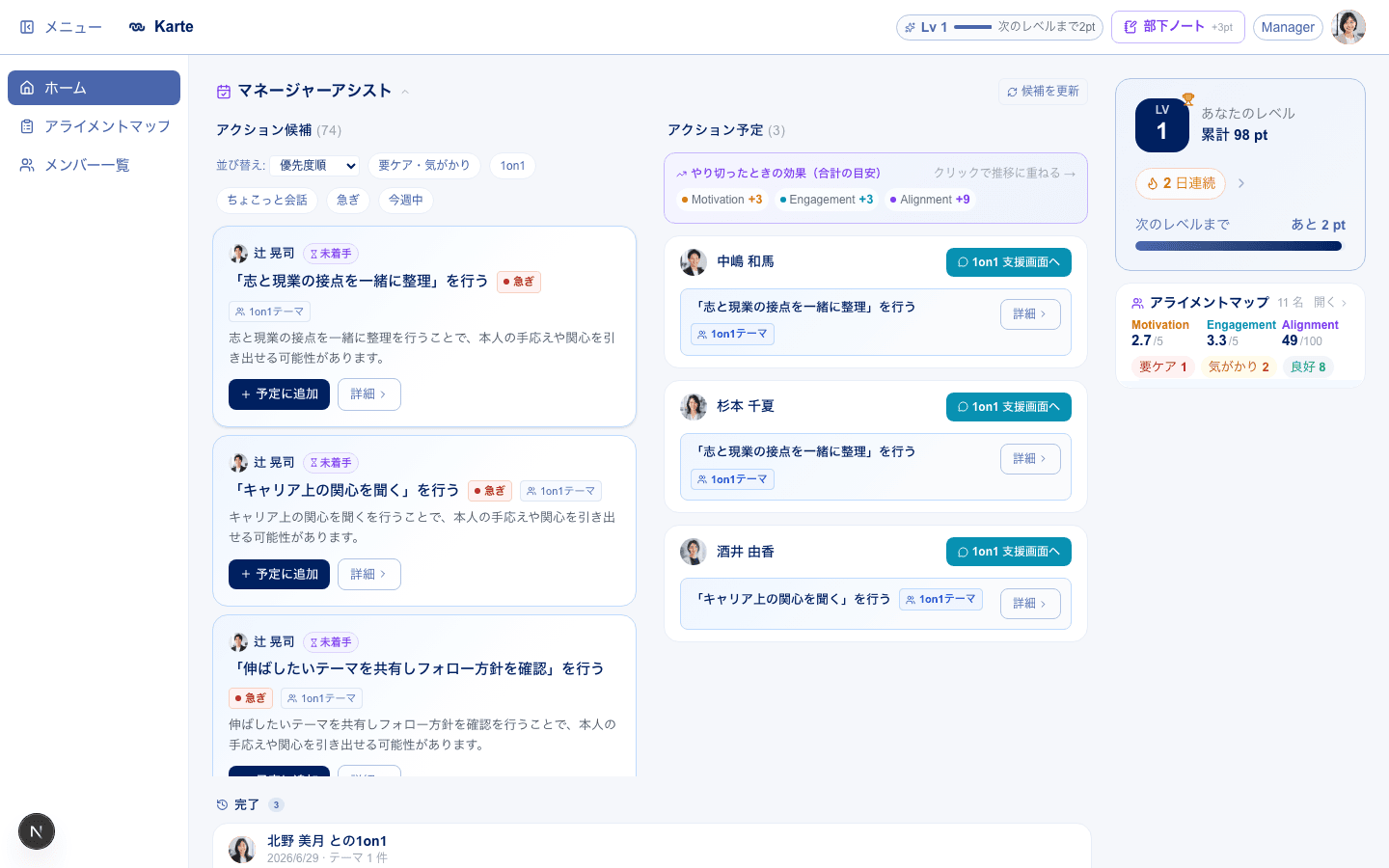Click 杉本 千夏 avatar
The height and width of the screenshot is (868, 1389).
[694, 407]
